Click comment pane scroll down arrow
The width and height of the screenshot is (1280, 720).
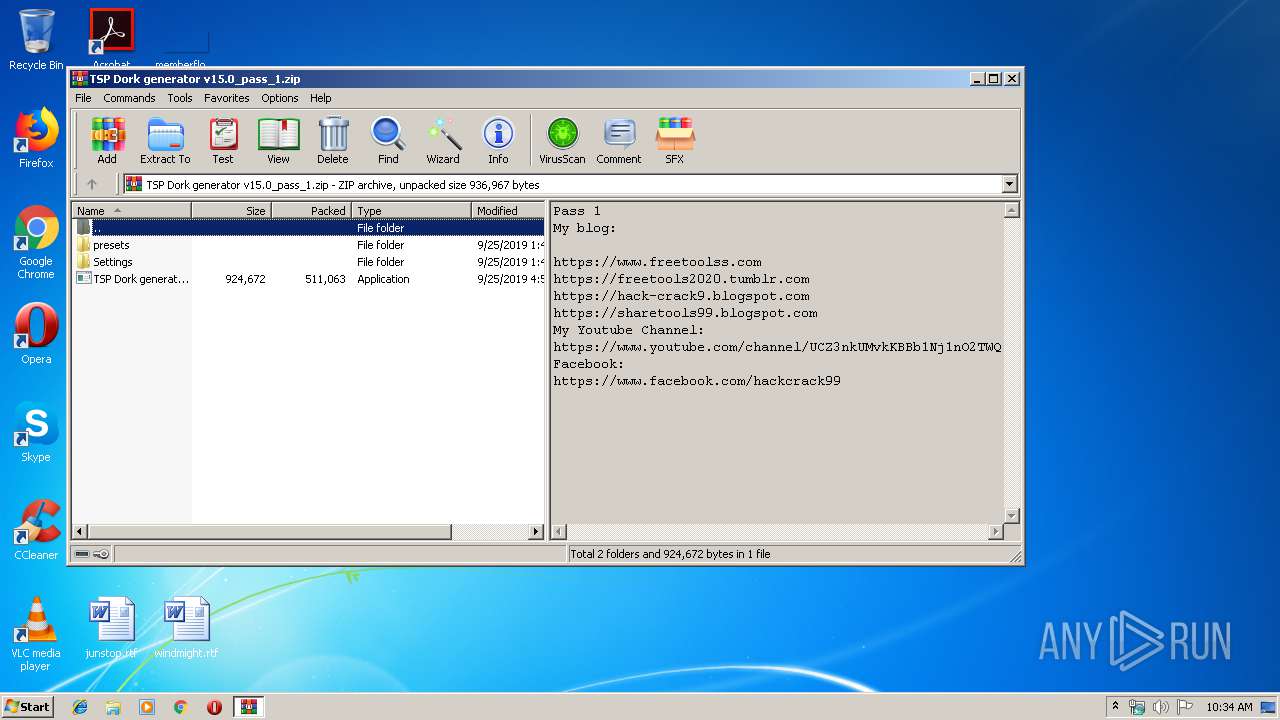(x=1011, y=516)
